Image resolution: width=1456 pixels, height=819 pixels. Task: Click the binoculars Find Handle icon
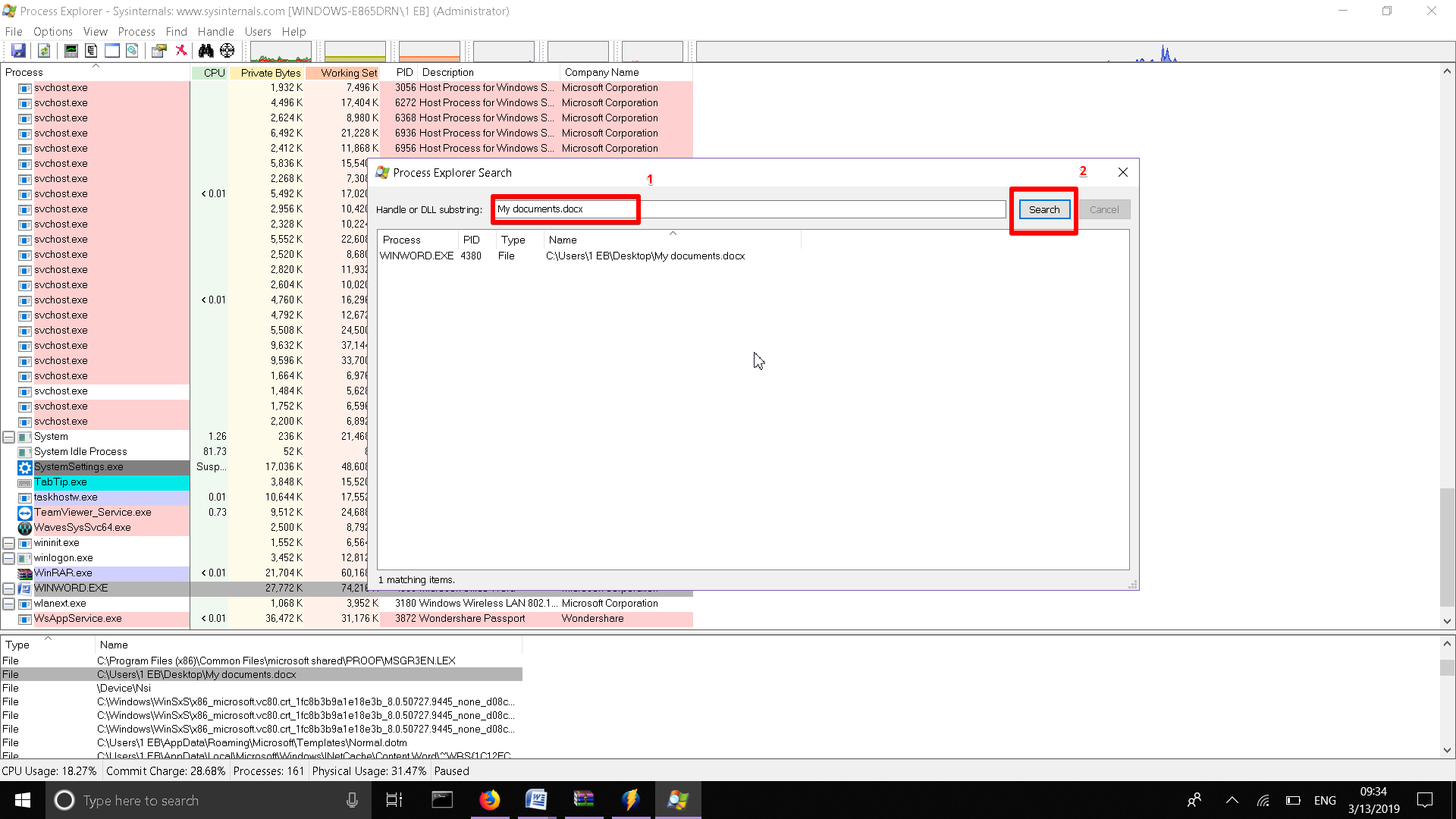(x=206, y=51)
